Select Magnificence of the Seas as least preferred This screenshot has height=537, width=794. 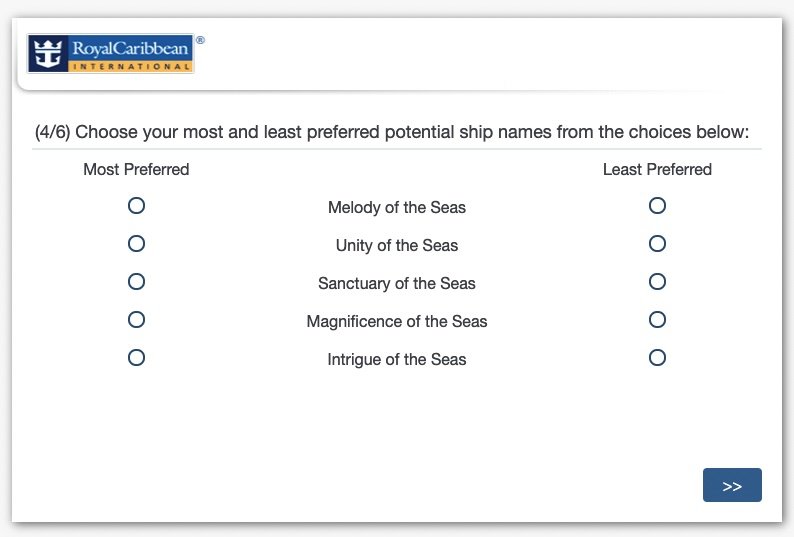click(x=657, y=320)
